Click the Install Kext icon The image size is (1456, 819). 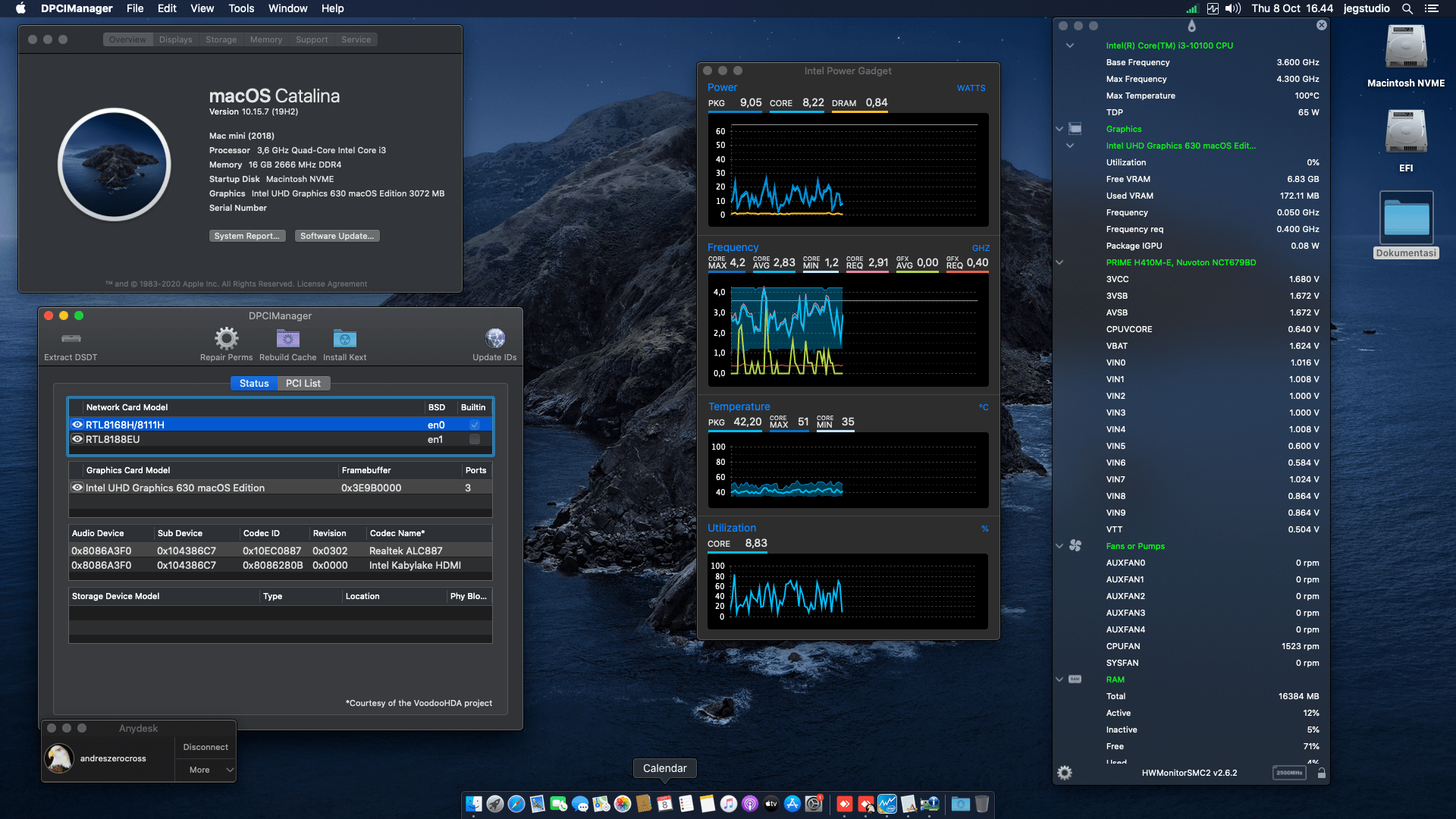(x=344, y=339)
